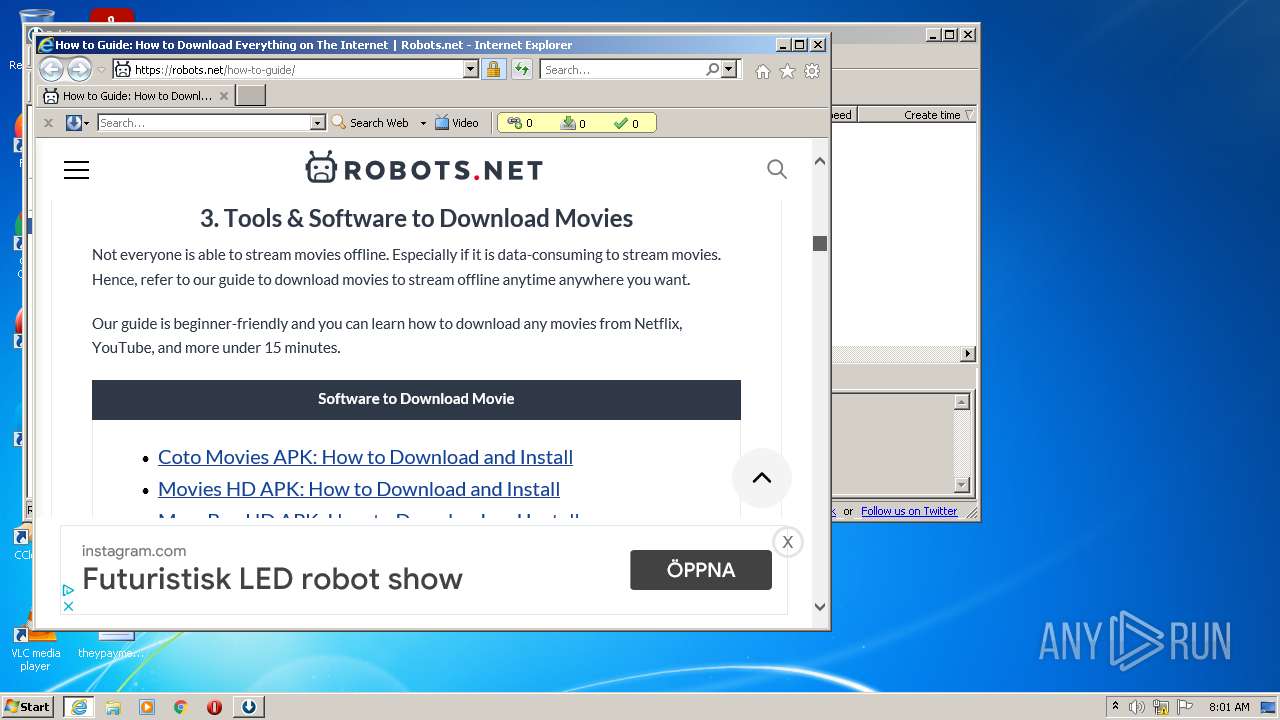Open a new blank tab
The height and width of the screenshot is (720, 1280).
(250, 96)
